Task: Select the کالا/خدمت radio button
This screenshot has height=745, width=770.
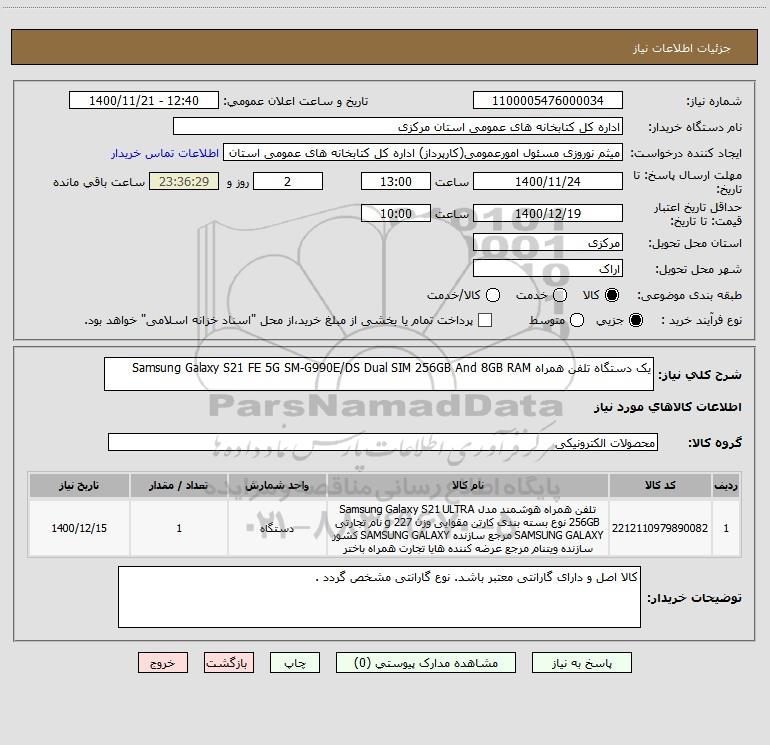Action: click(x=493, y=295)
